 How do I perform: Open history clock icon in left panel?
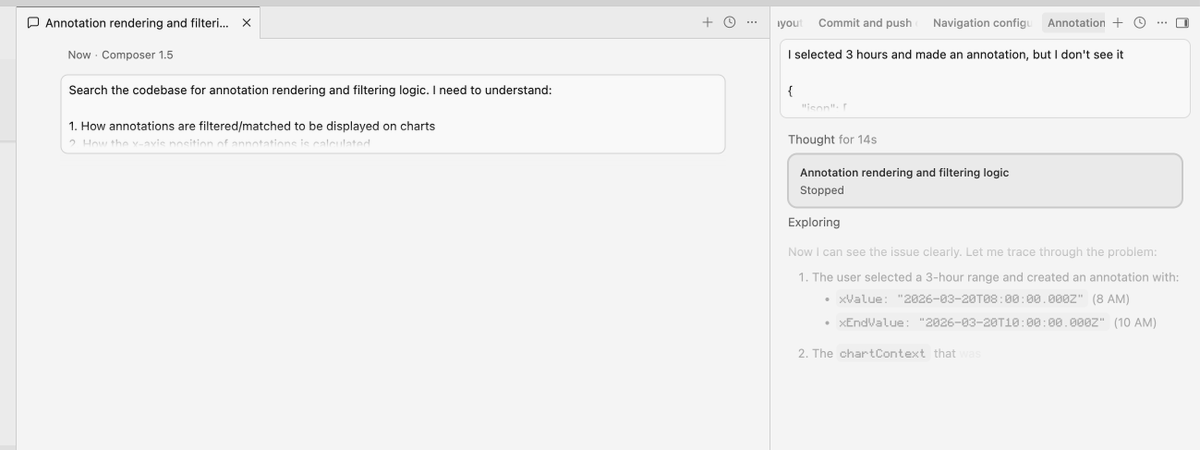(730, 22)
